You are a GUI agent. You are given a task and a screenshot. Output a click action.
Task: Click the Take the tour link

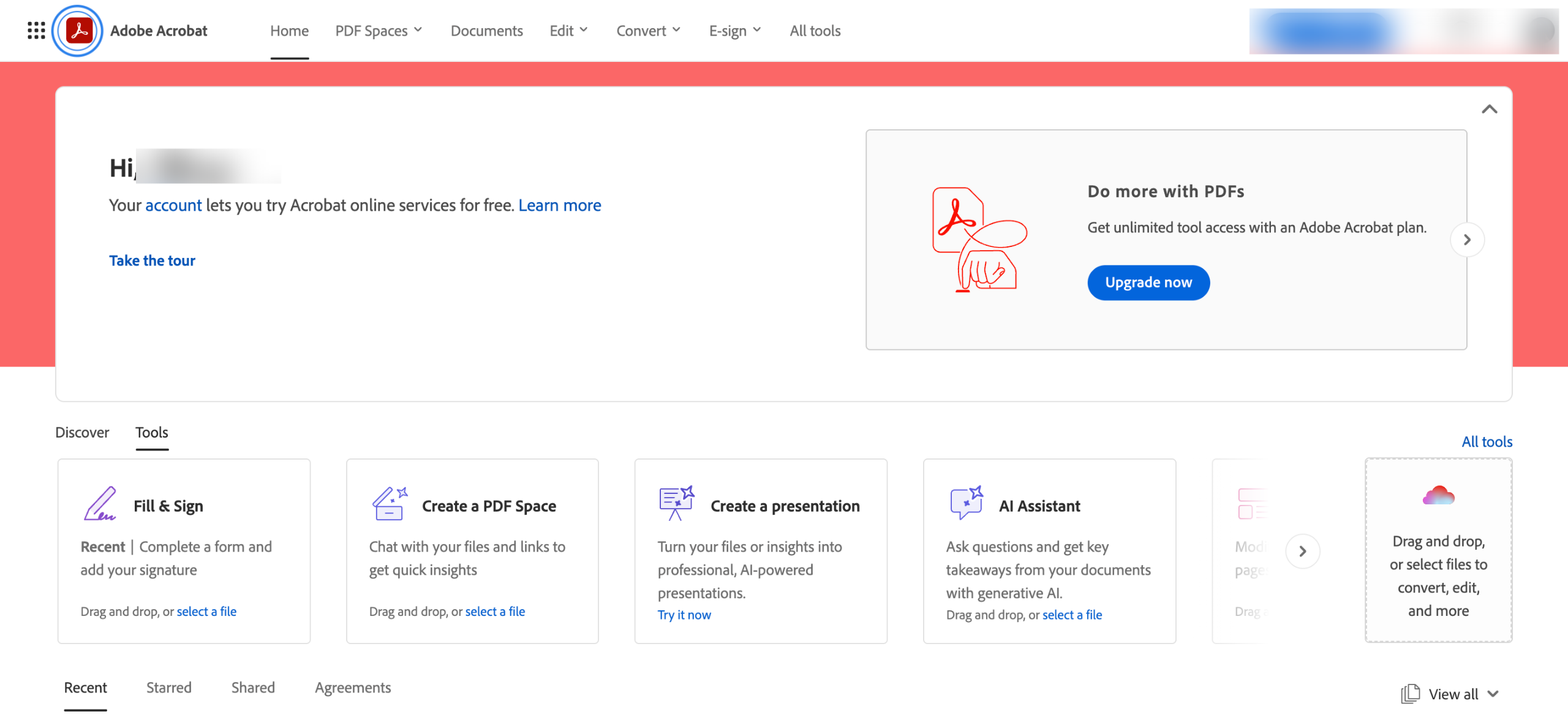click(x=152, y=260)
